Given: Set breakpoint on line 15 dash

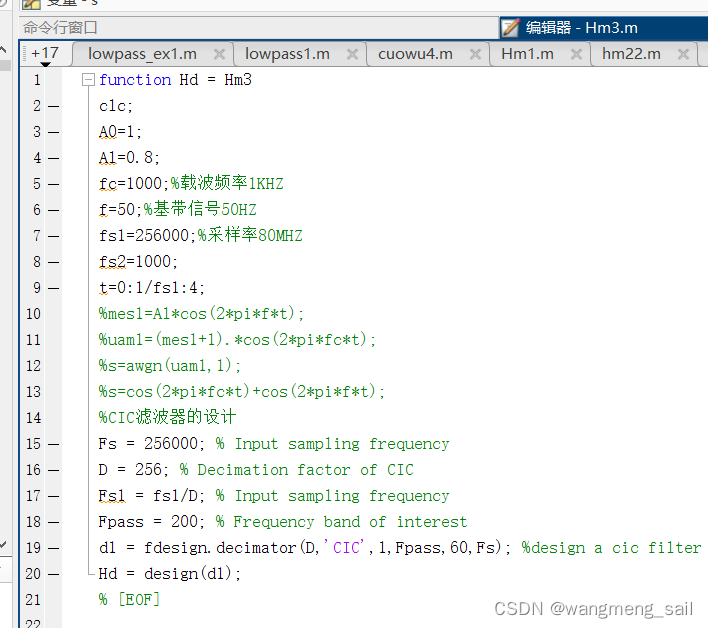Looking at the screenshot, I should (53, 444).
